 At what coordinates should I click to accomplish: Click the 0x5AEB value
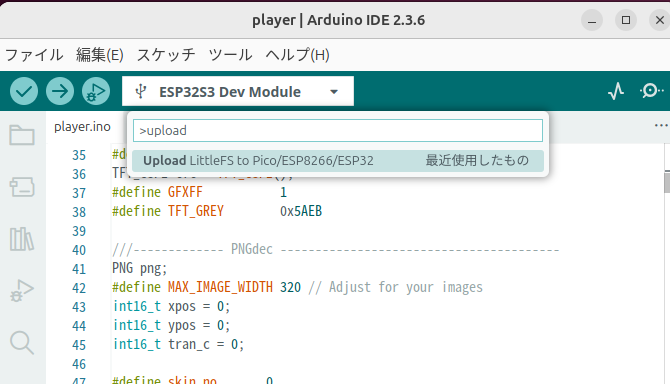click(301, 211)
